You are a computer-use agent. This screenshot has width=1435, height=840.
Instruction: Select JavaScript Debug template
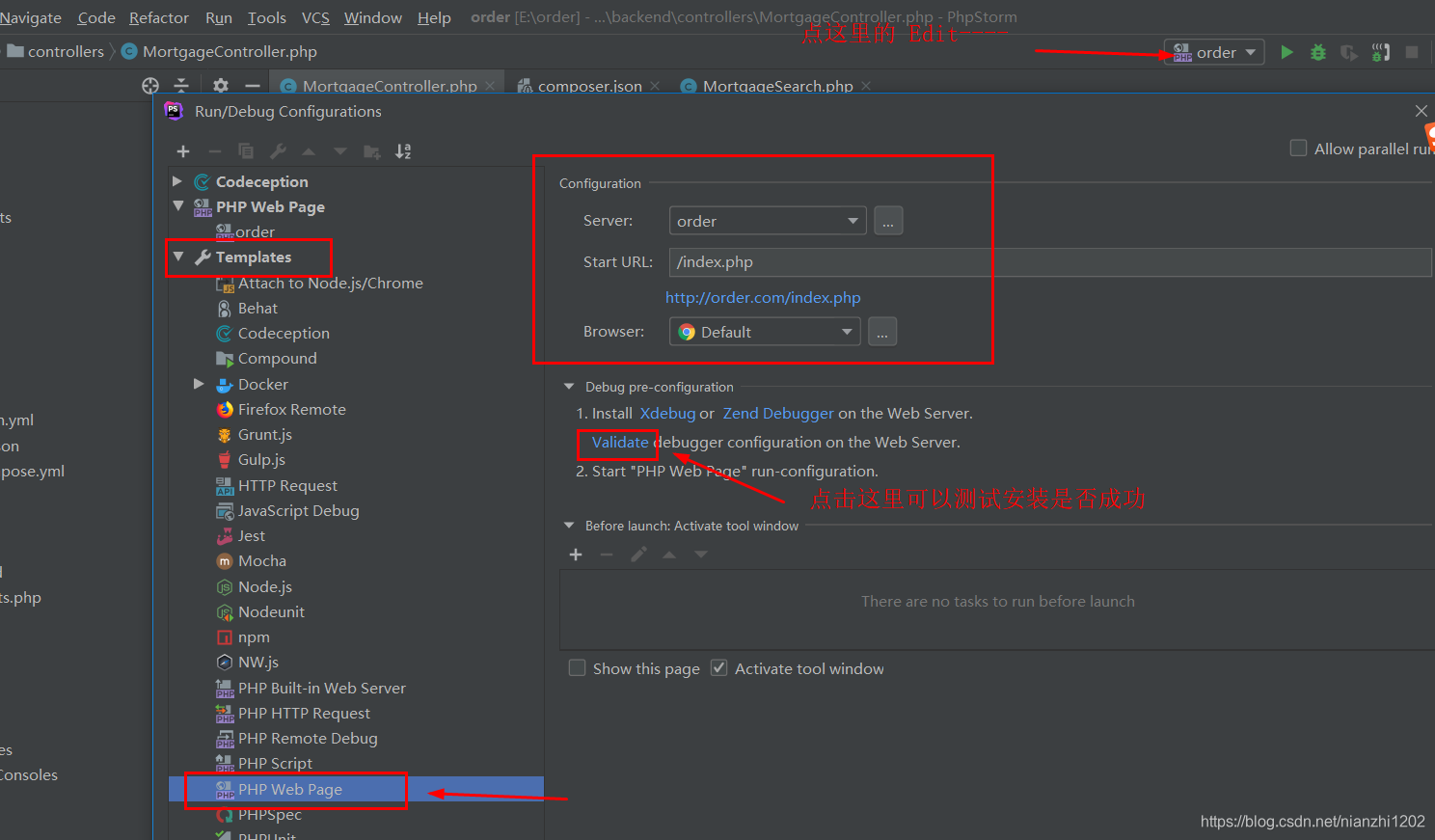tap(298, 510)
